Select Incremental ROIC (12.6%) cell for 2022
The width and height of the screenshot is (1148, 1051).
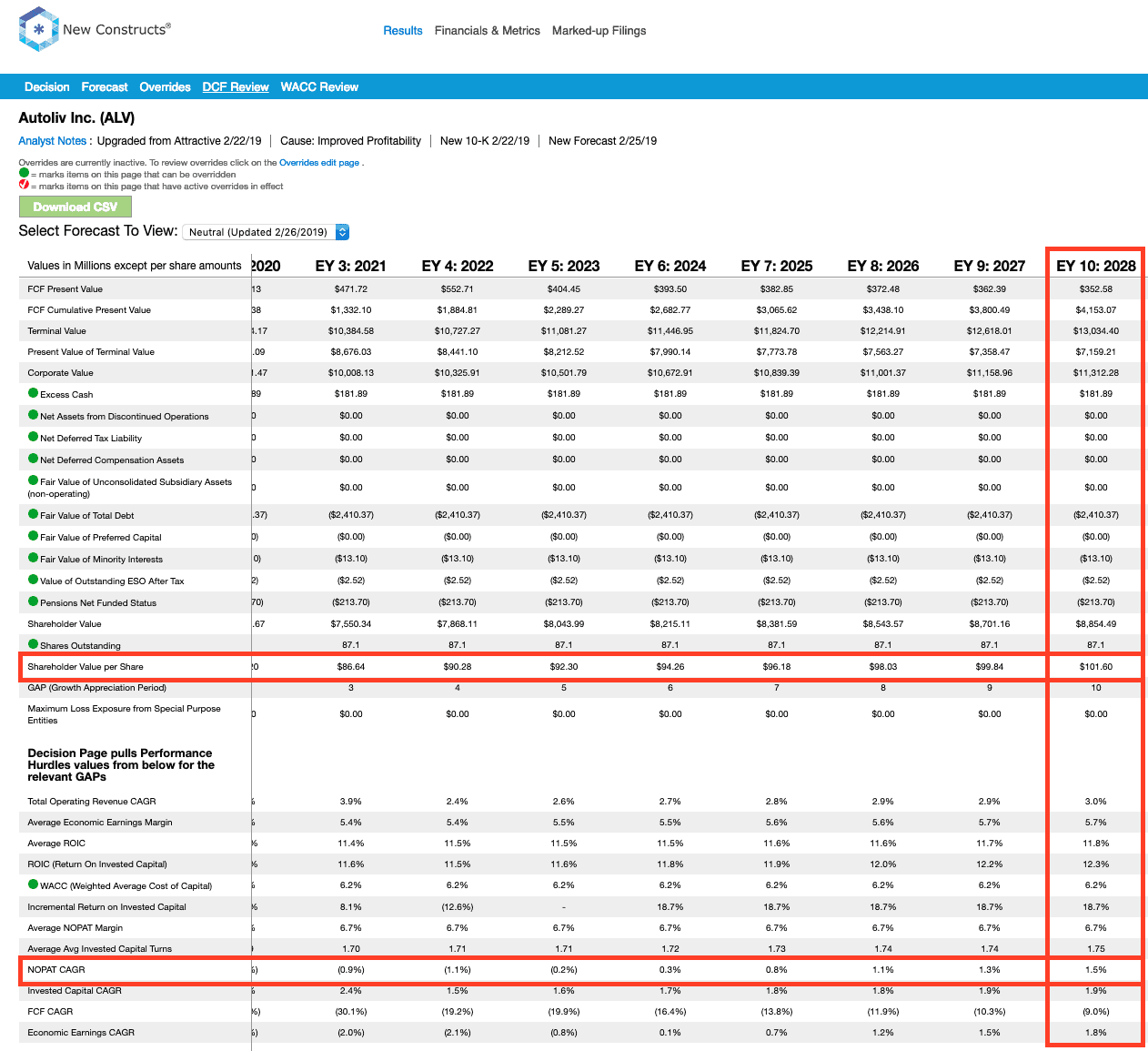tap(458, 907)
